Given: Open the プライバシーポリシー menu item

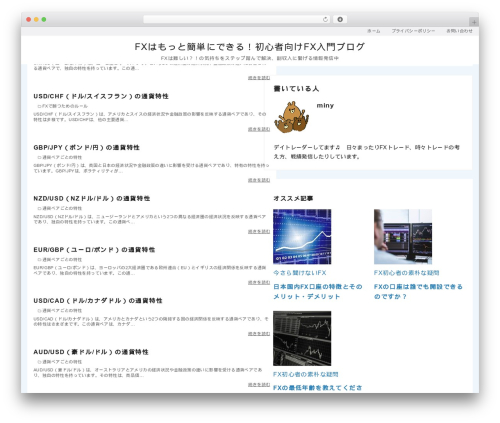Looking at the screenshot, I should [413, 31].
